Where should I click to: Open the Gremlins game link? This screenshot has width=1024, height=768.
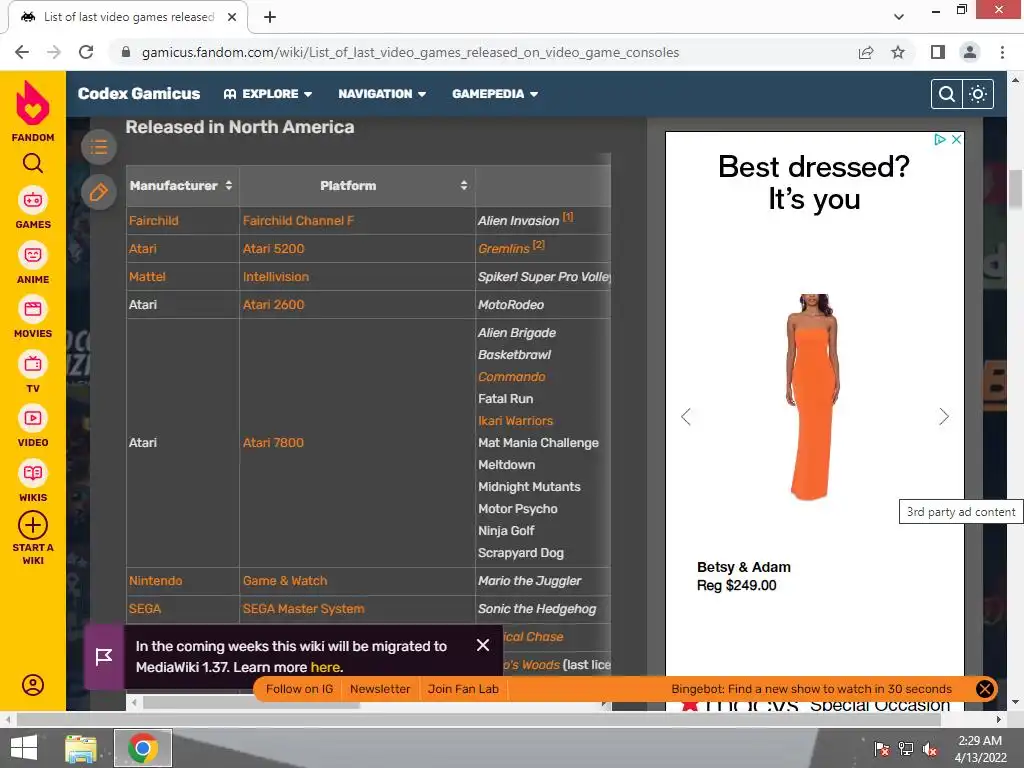504,249
